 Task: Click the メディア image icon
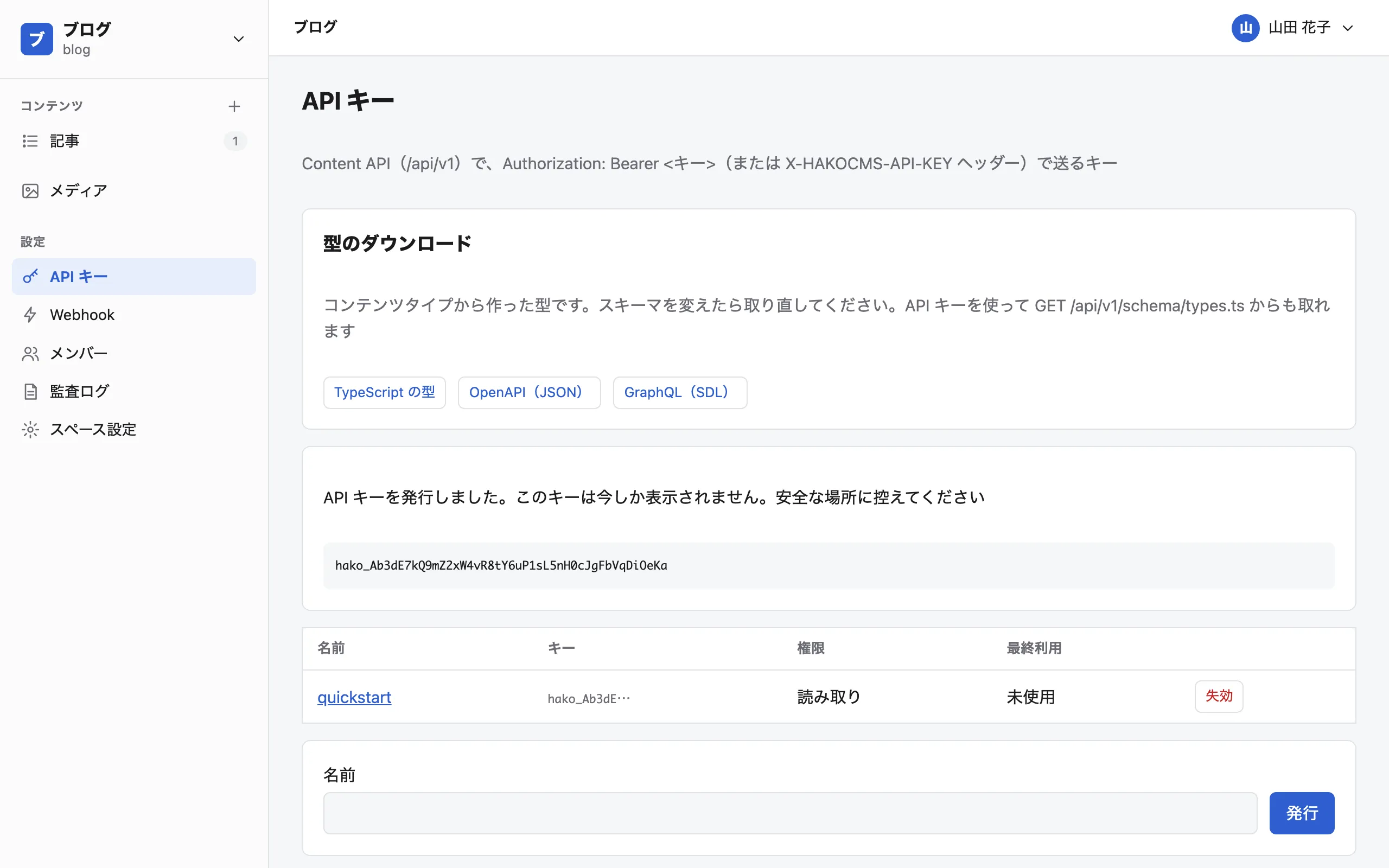tap(30, 190)
